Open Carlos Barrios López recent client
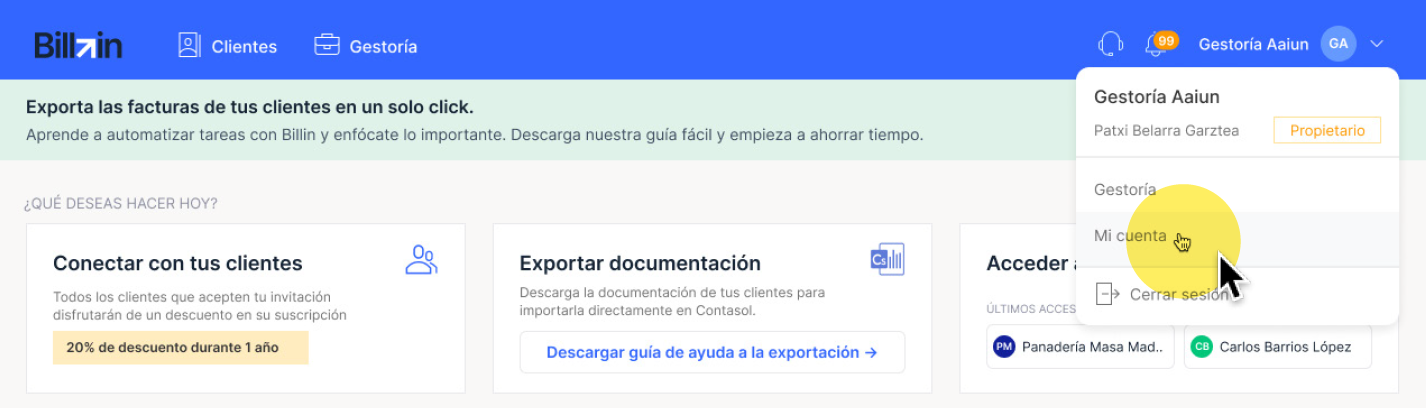The width and height of the screenshot is (1426, 408). (1277, 347)
